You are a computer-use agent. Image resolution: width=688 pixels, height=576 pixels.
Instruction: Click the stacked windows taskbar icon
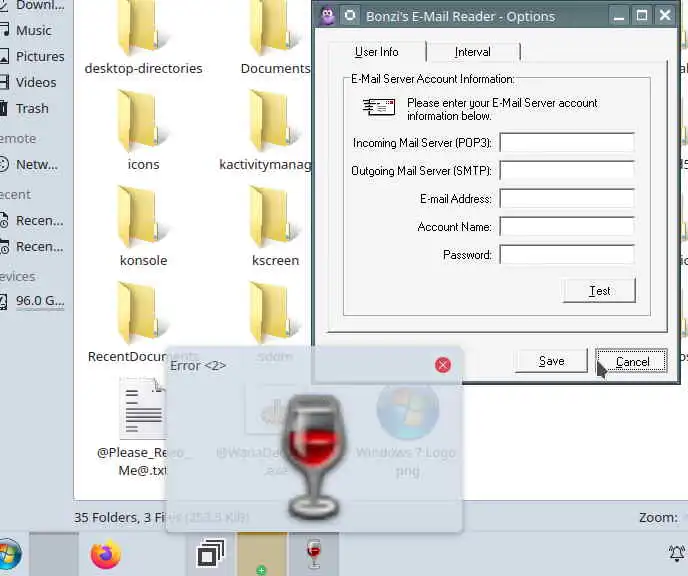(x=211, y=554)
